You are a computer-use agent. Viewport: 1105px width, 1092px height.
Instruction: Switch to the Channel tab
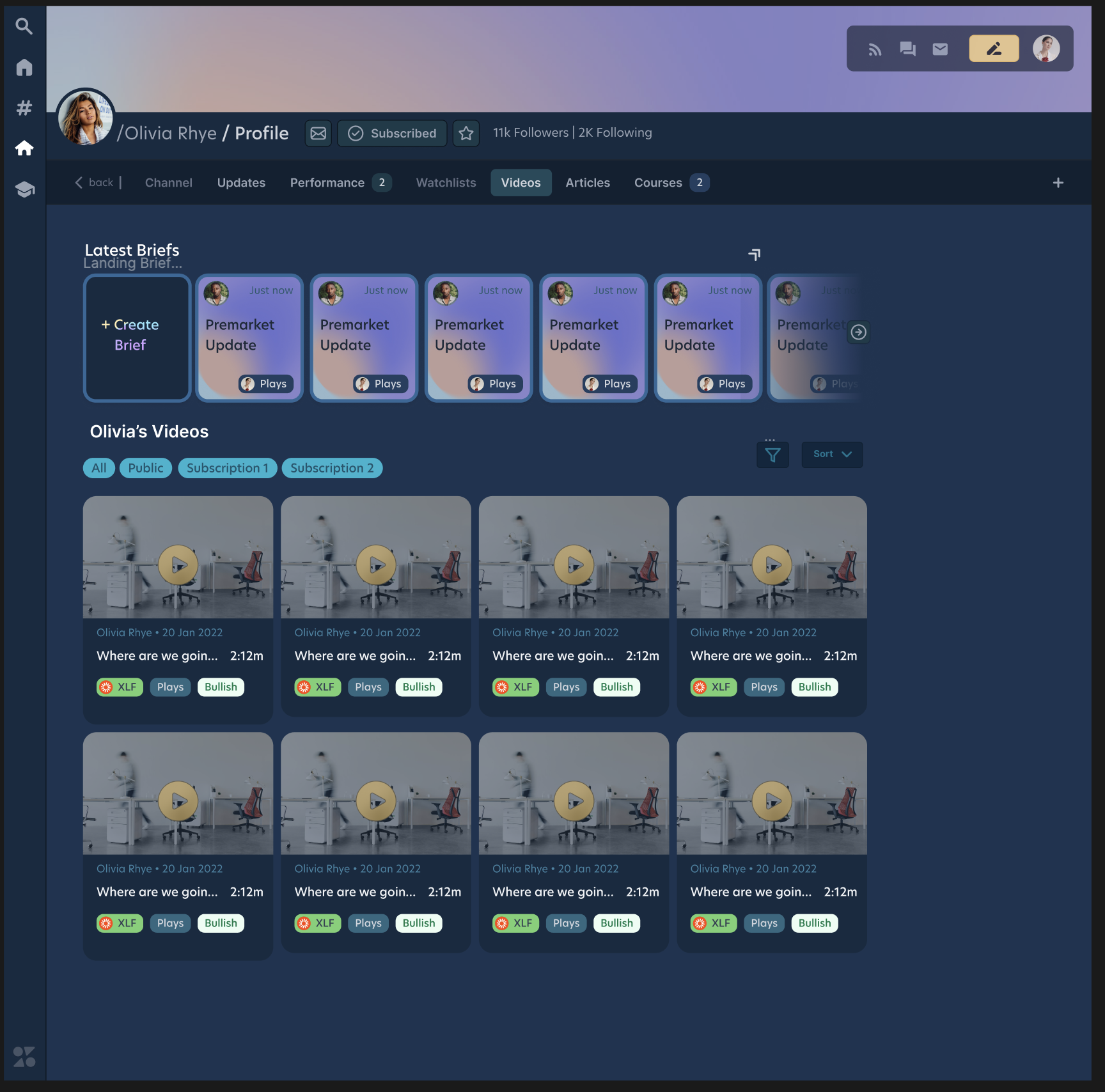click(x=169, y=183)
